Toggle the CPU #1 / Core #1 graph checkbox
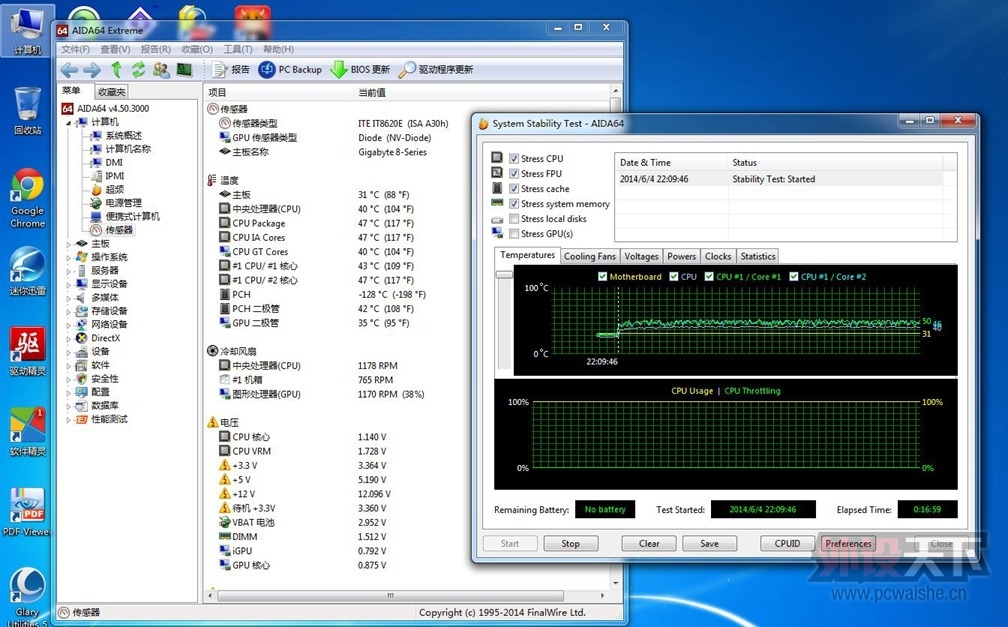Viewport: 1008px width, 627px height. coord(709,277)
